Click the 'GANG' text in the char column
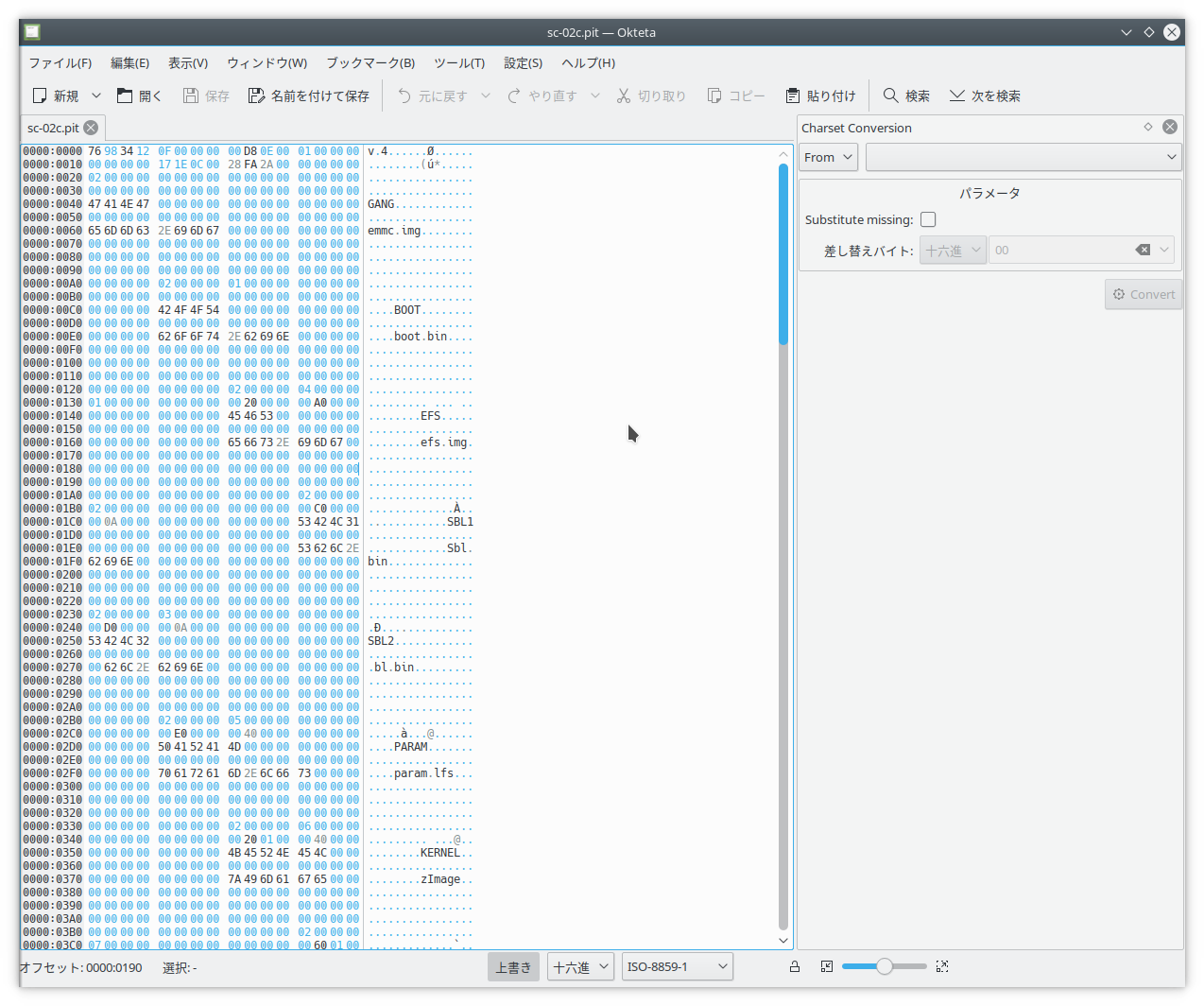1204x1006 pixels. pyautogui.click(x=381, y=204)
